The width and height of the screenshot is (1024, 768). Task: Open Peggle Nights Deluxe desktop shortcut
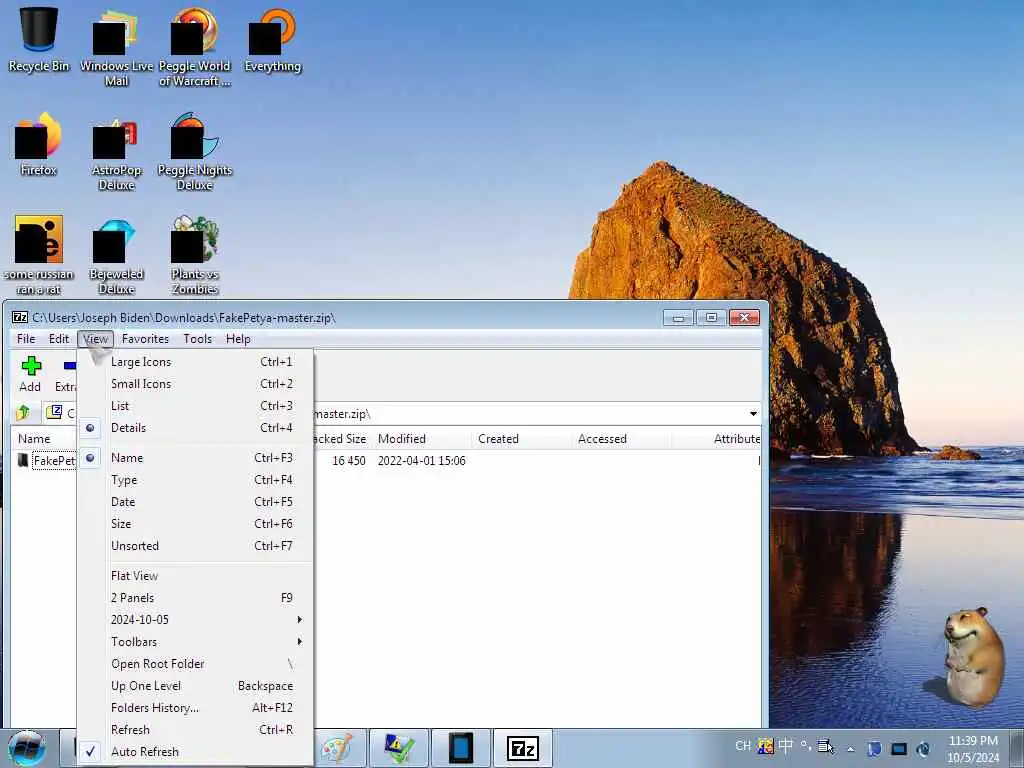195,152
